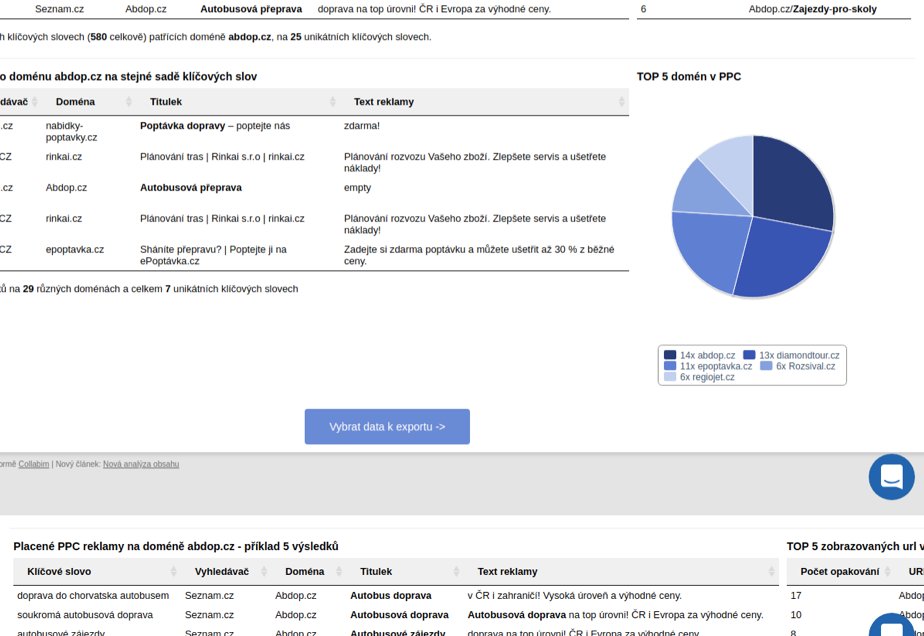Sort lower table by Vyhledávač arrows
The width and height of the screenshot is (924, 636).
(264, 571)
